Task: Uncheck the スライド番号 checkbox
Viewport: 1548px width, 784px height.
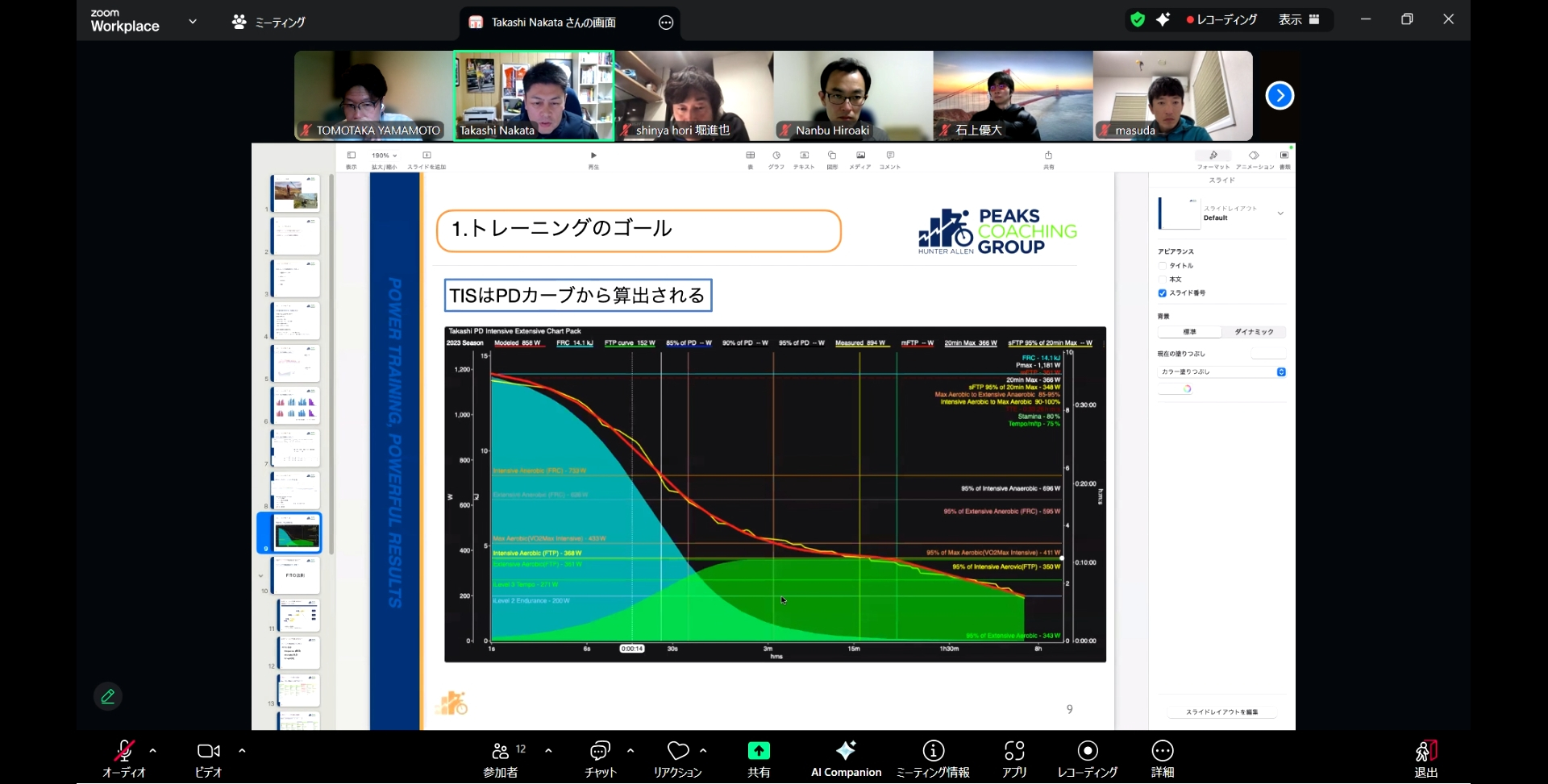Action: point(1163,293)
